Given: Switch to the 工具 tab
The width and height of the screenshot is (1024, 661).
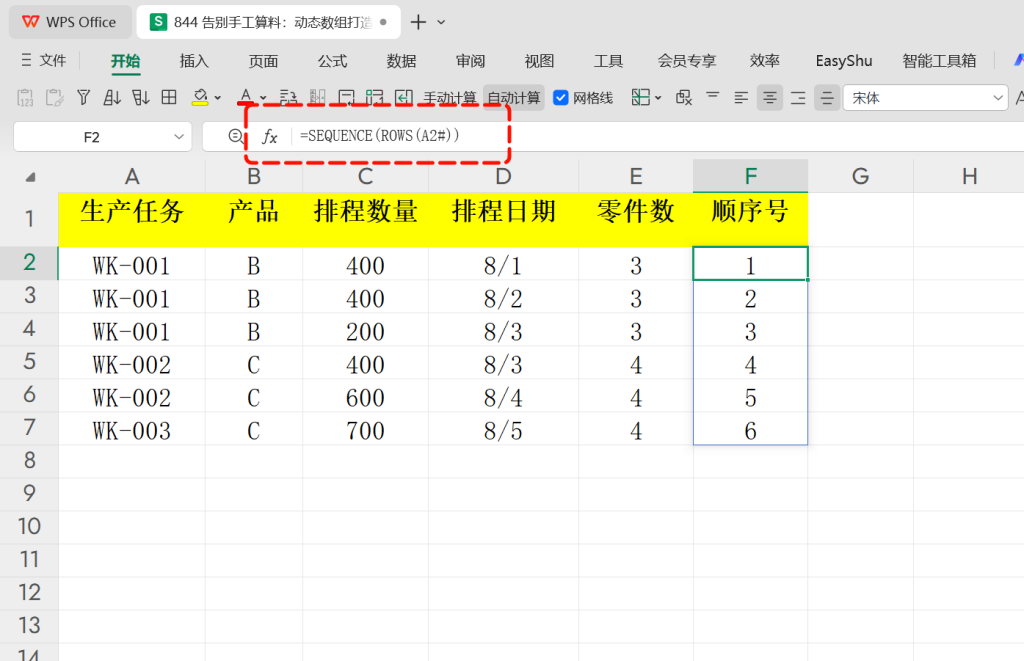Looking at the screenshot, I should (x=608, y=61).
